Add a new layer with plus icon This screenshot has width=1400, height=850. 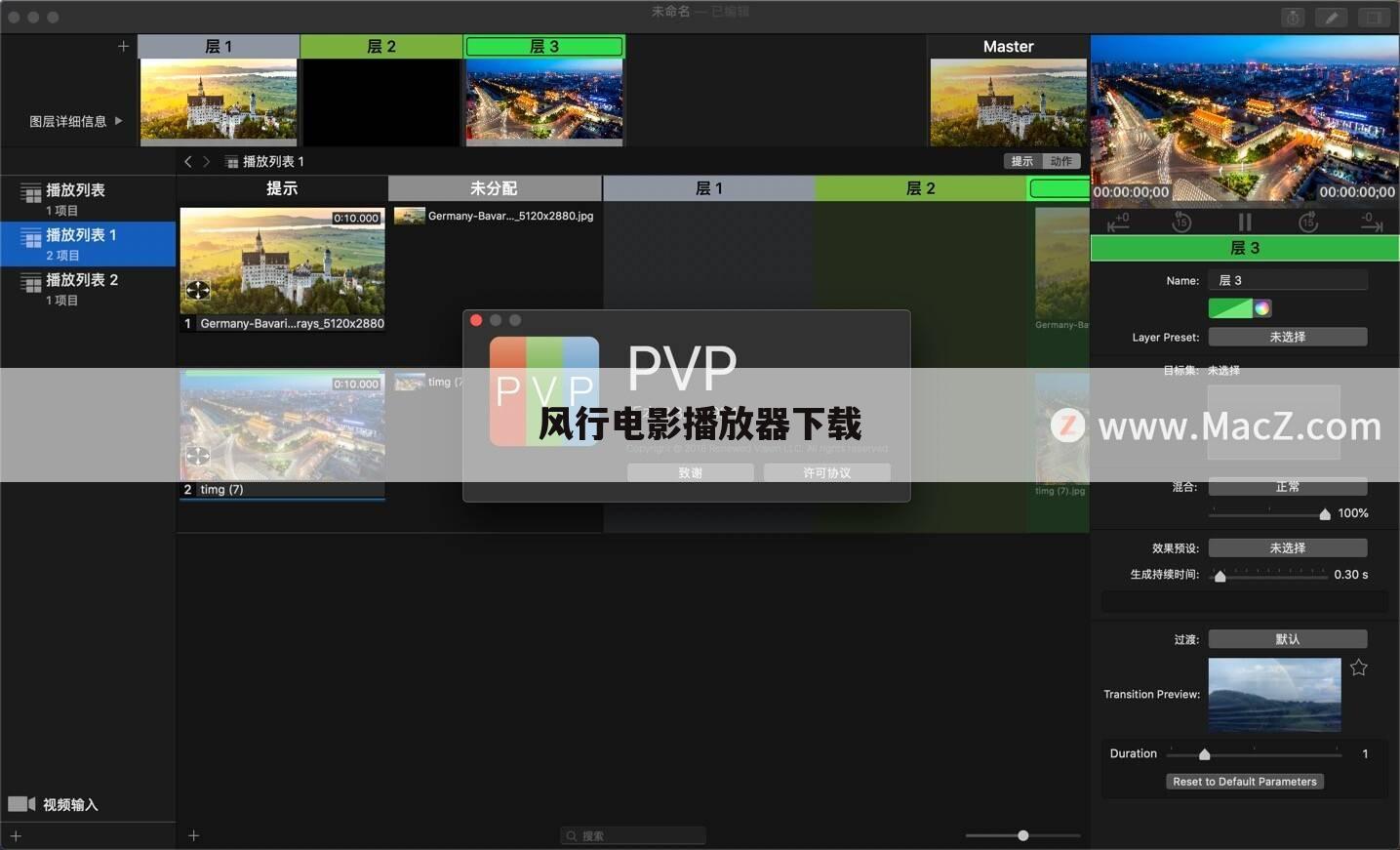click(x=123, y=46)
